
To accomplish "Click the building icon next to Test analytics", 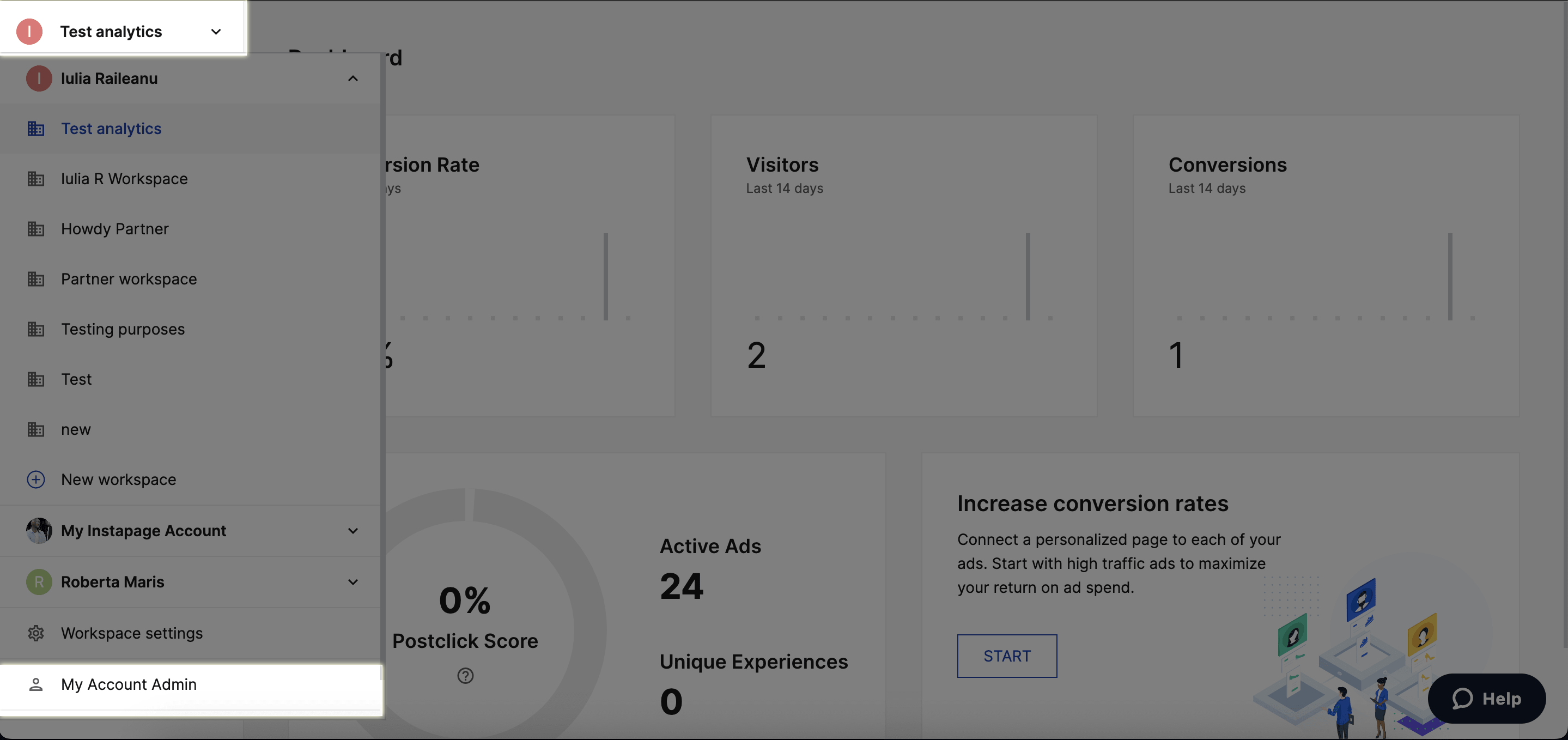I will pos(36,129).
